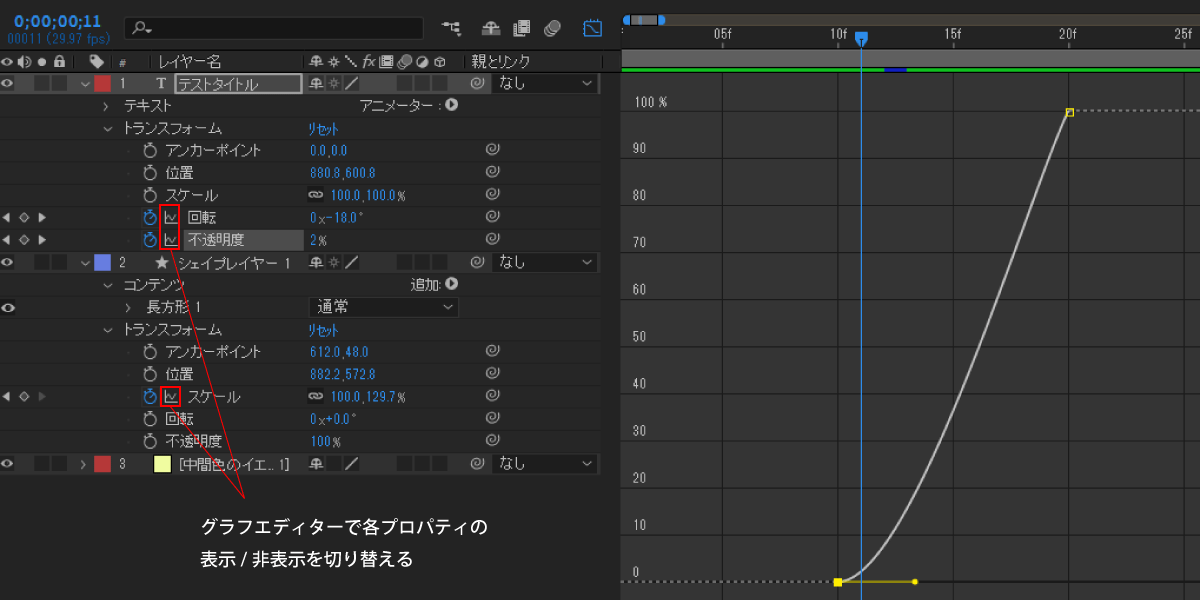Screen dimensions: 1200x600
Task: Click graph icon beside シェイプレイヤー 1 スケール
Action: [x=170, y=397]
